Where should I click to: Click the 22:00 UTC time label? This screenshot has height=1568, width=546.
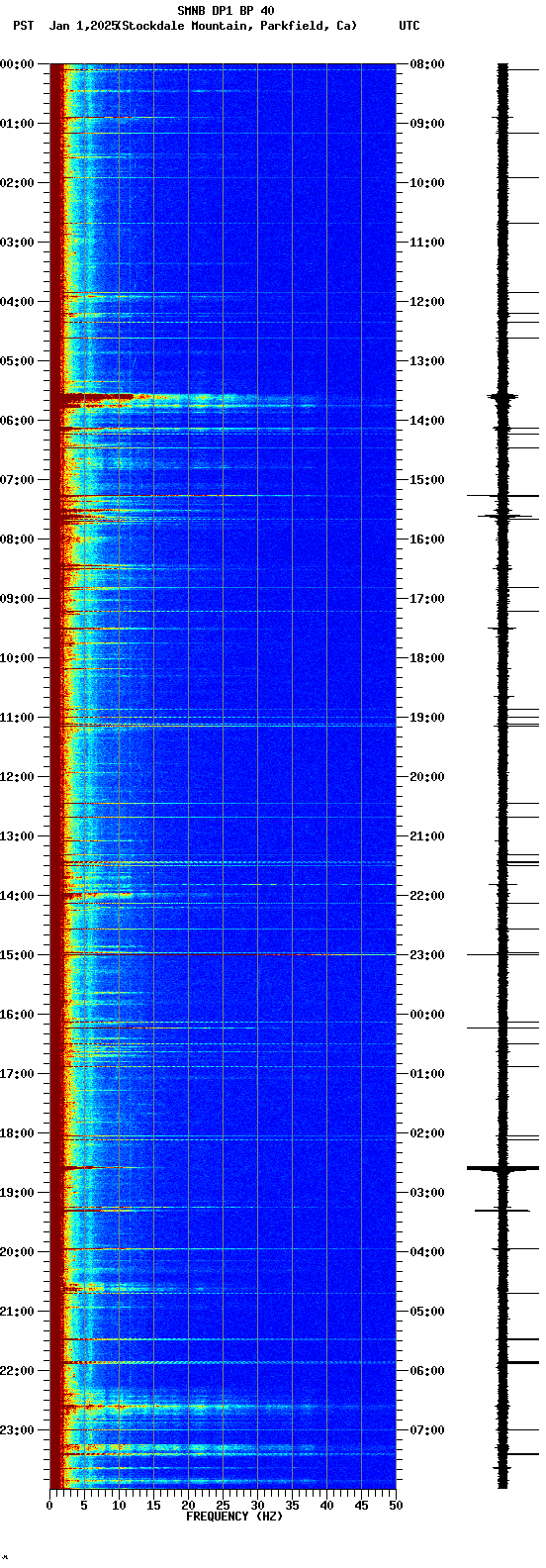[x=427, y=896]
